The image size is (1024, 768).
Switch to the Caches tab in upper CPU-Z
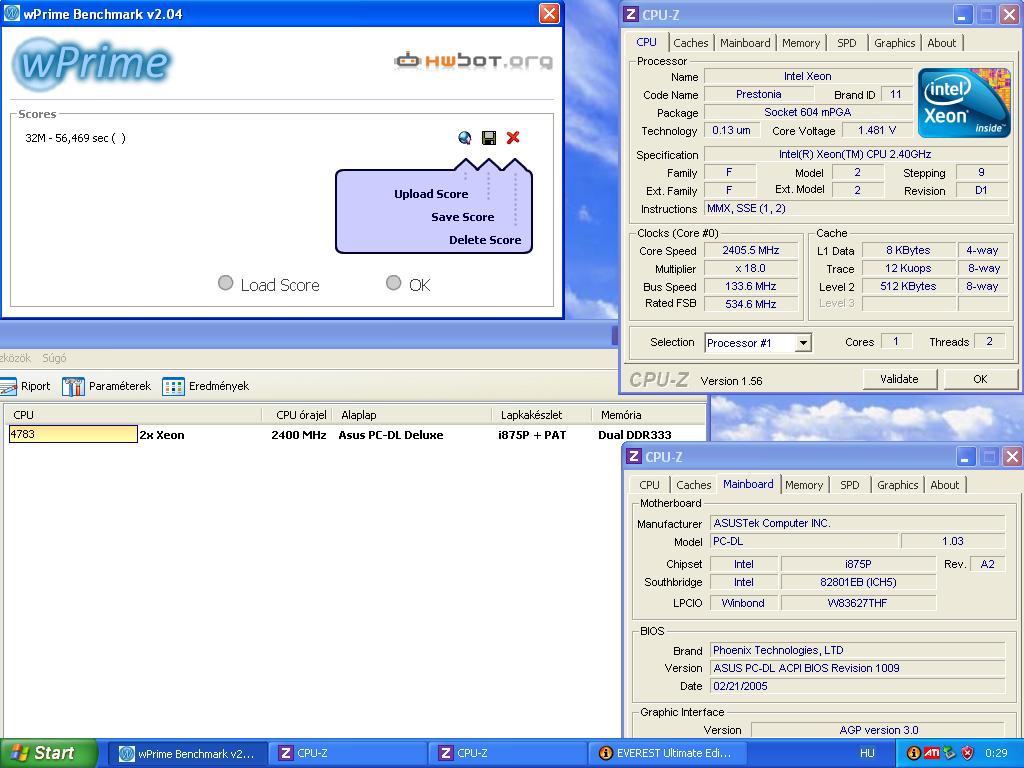690,43
